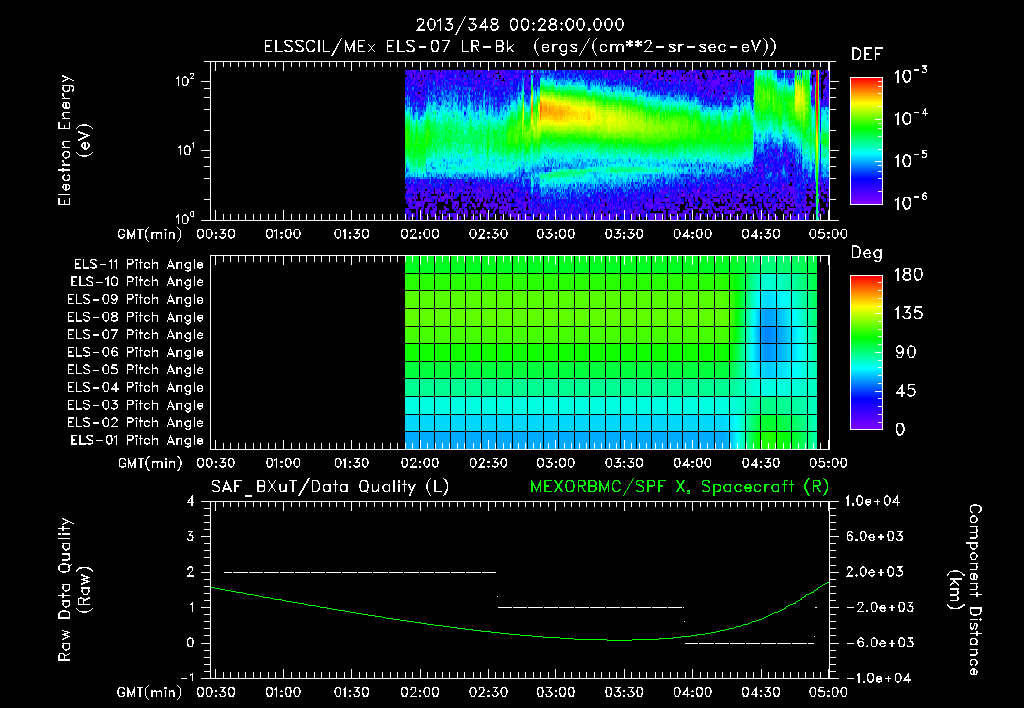The image size is (1024, 708).
Task: Click the 05:00 tick label under bottom plot
Action: pyautogui.click(x=828, y=692)
